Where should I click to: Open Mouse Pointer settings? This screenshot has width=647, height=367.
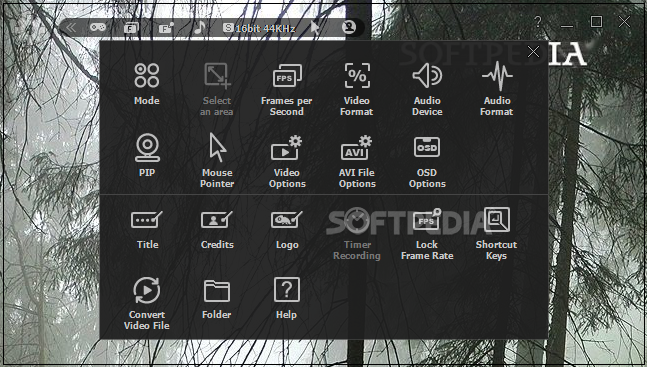217,161
